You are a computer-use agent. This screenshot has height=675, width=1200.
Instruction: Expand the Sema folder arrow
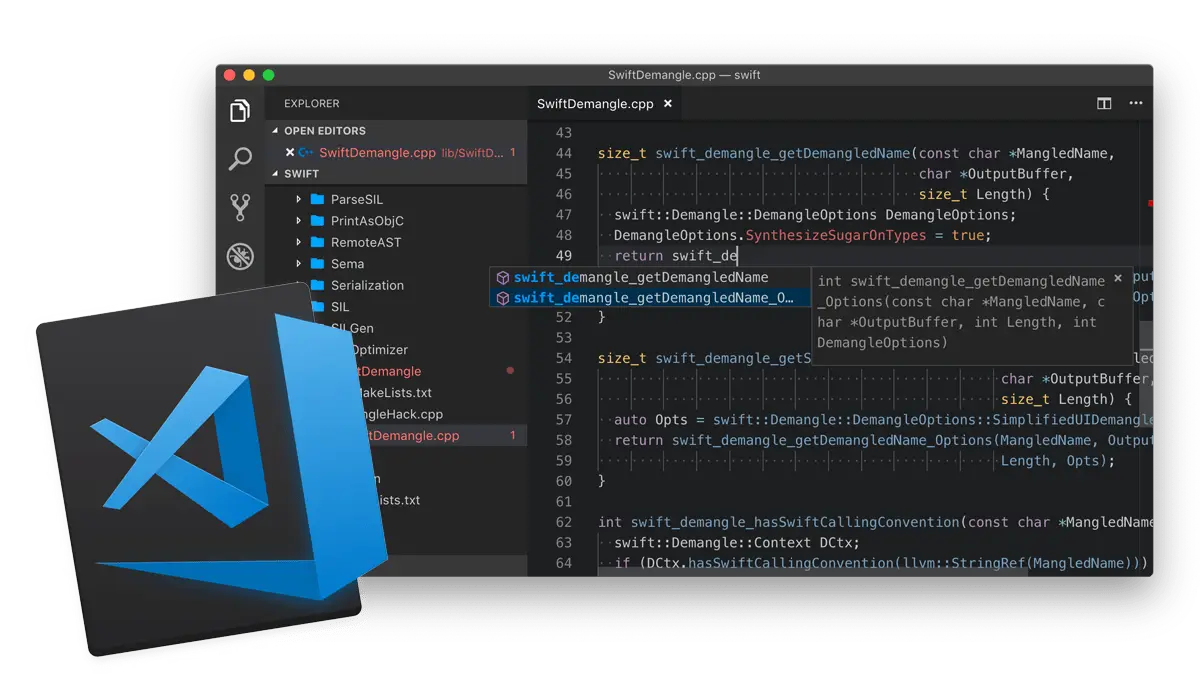(298, 264)
